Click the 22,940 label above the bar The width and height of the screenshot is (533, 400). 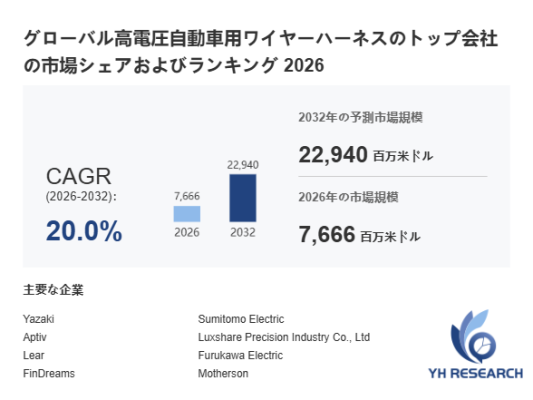243,165
